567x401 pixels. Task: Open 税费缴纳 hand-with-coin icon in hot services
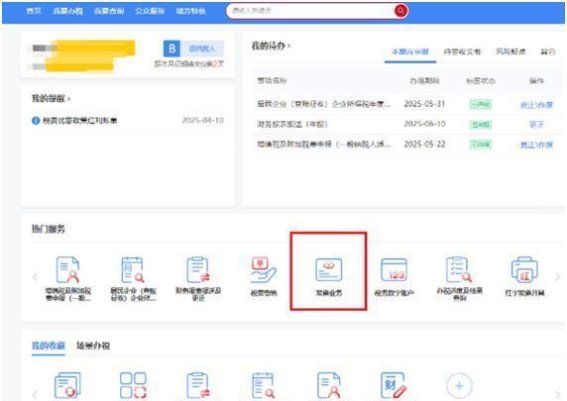click(x=263, y=270)
